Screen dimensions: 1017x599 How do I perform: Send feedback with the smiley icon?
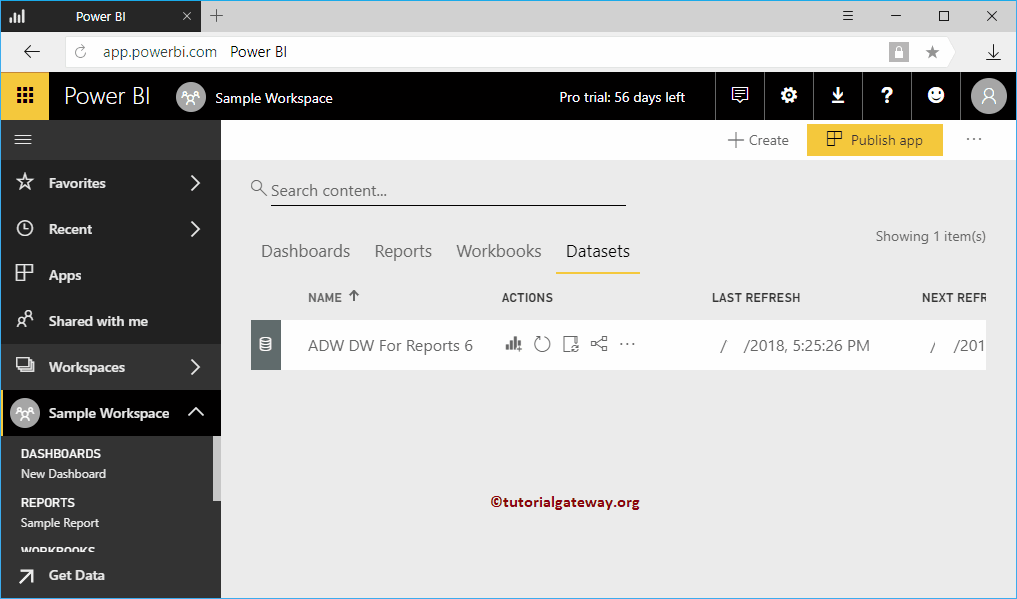click(935, 95)
